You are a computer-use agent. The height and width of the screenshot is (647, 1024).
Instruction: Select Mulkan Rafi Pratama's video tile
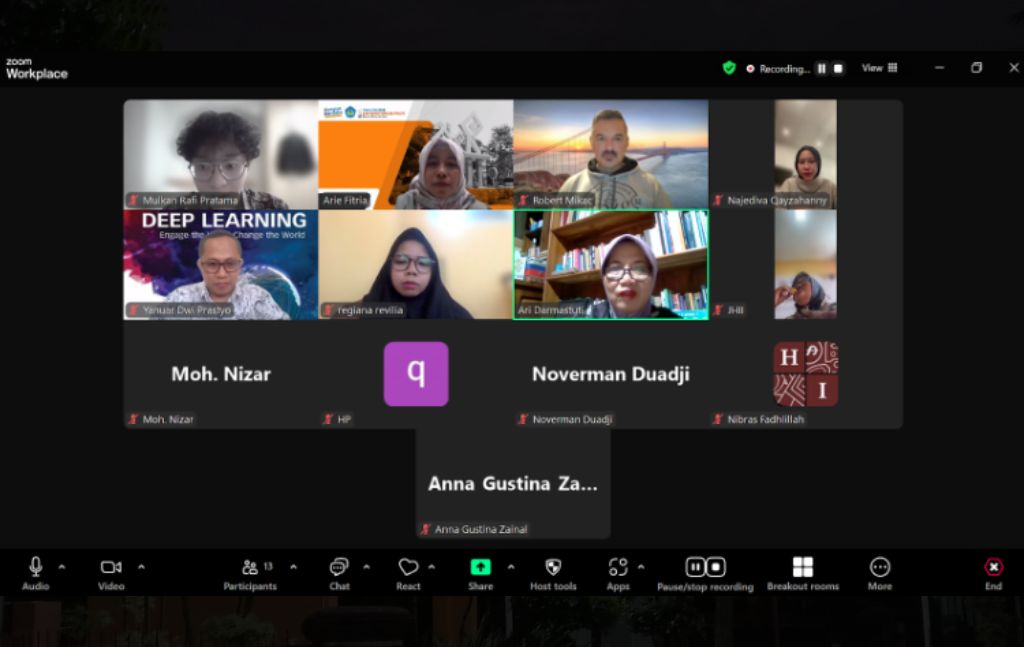pyautogui.click(x=221, y=154)
